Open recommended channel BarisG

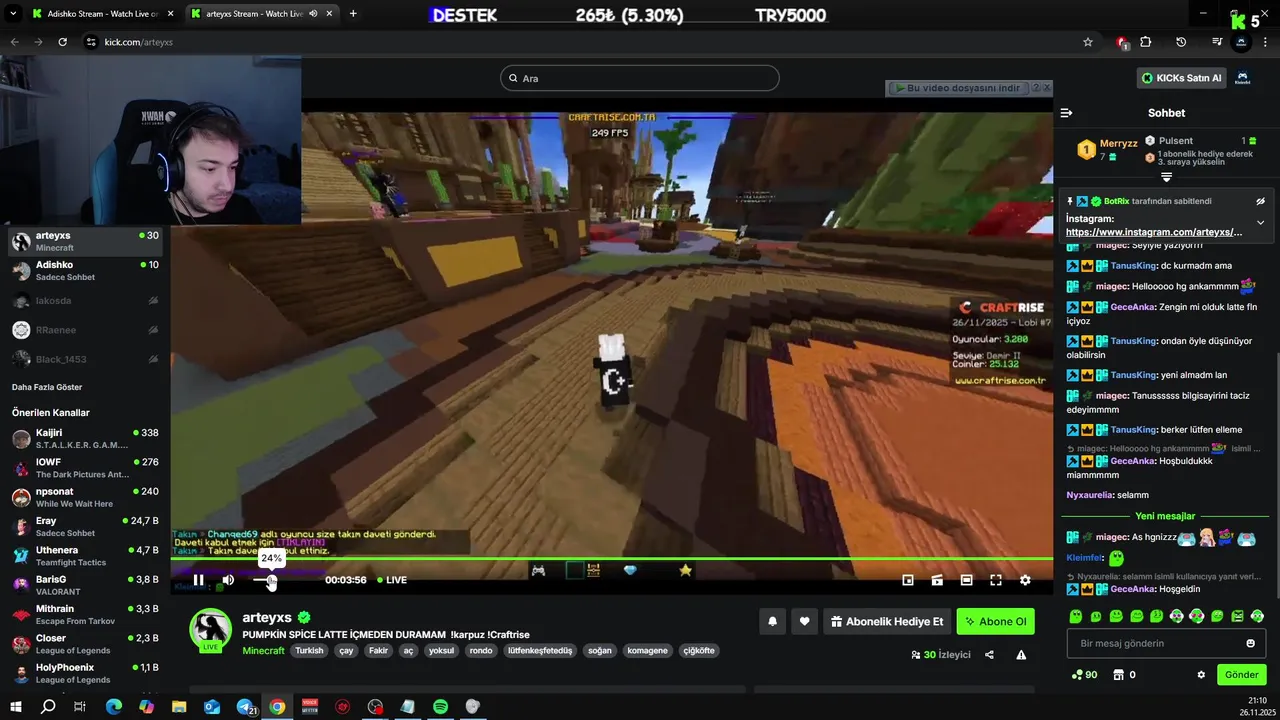tap(85, 585)
